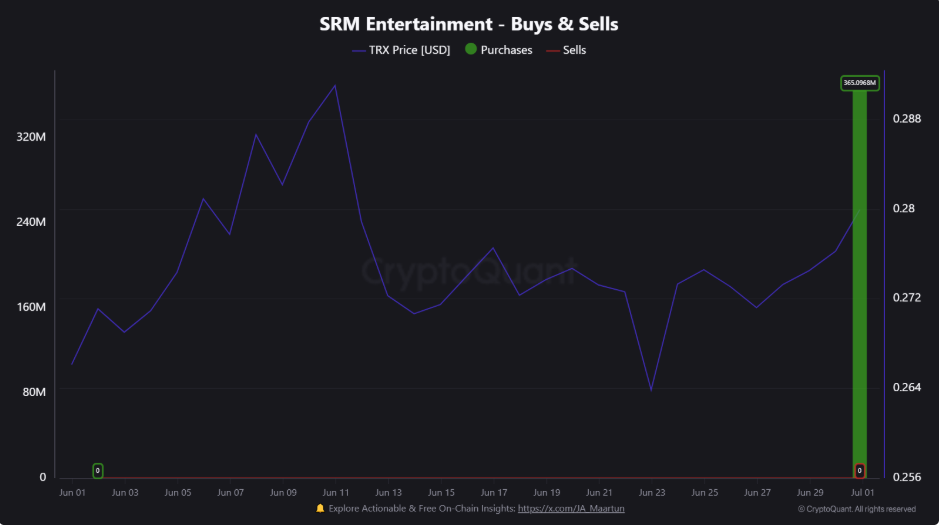Open the x.com/JA_Maartun link
This screenshot has height=525, width=945.
coord(571,509)
